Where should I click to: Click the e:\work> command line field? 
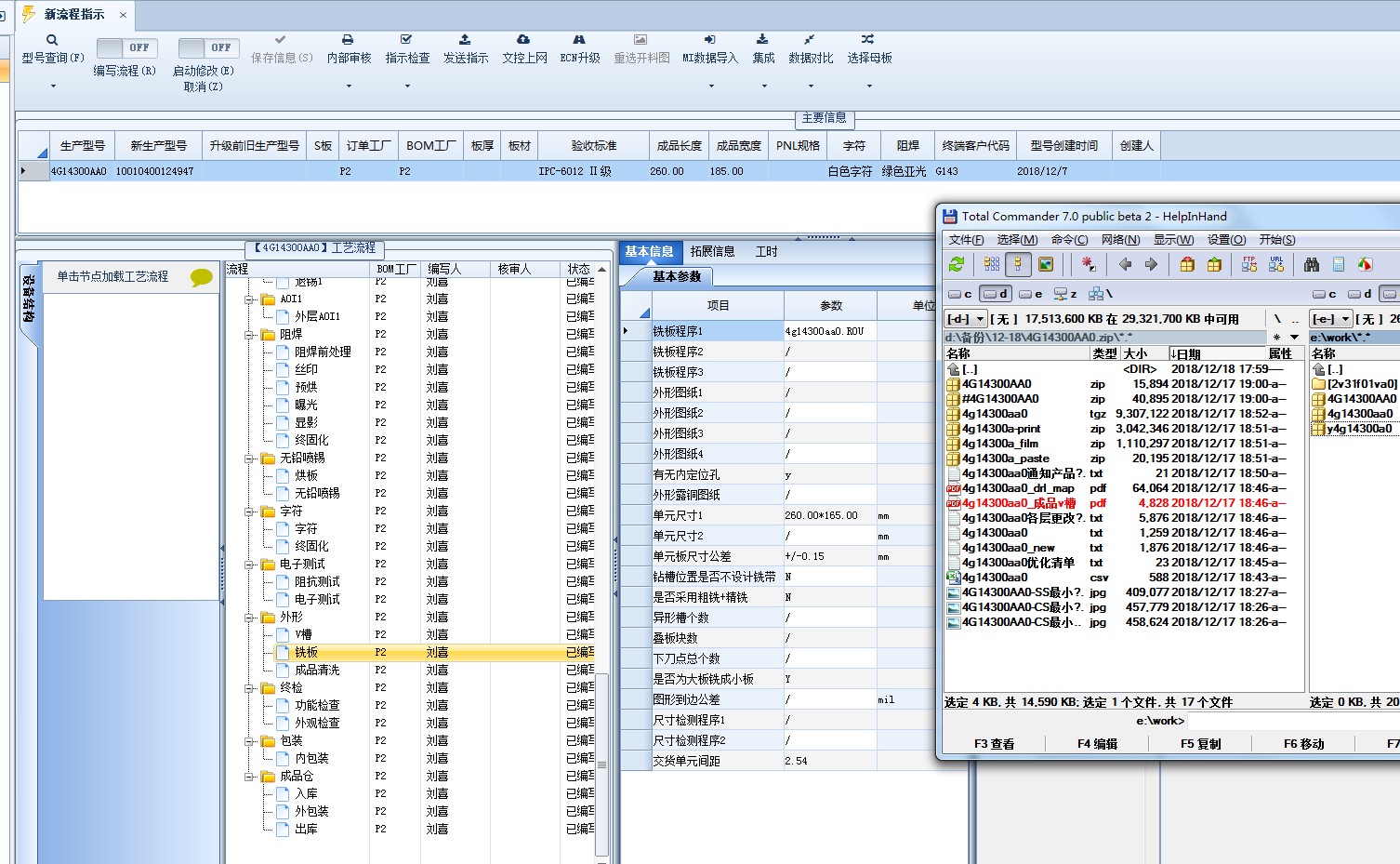point(1292,721)
